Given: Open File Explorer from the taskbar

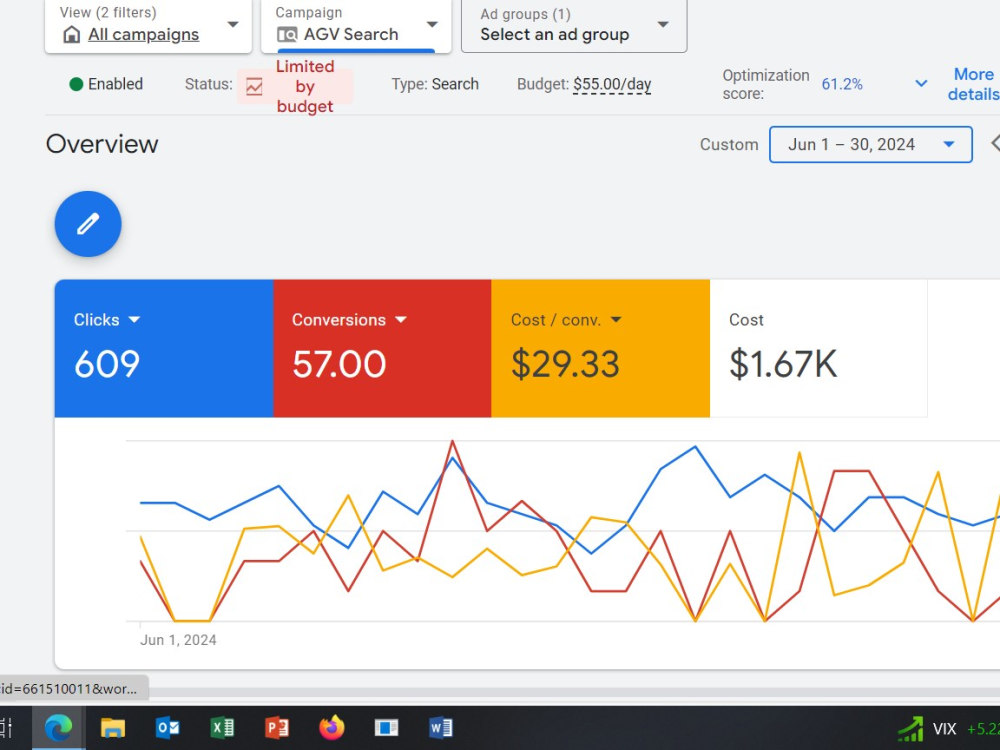Looking at the screenshot, I should pyautogui.click(x=113, y=728).
